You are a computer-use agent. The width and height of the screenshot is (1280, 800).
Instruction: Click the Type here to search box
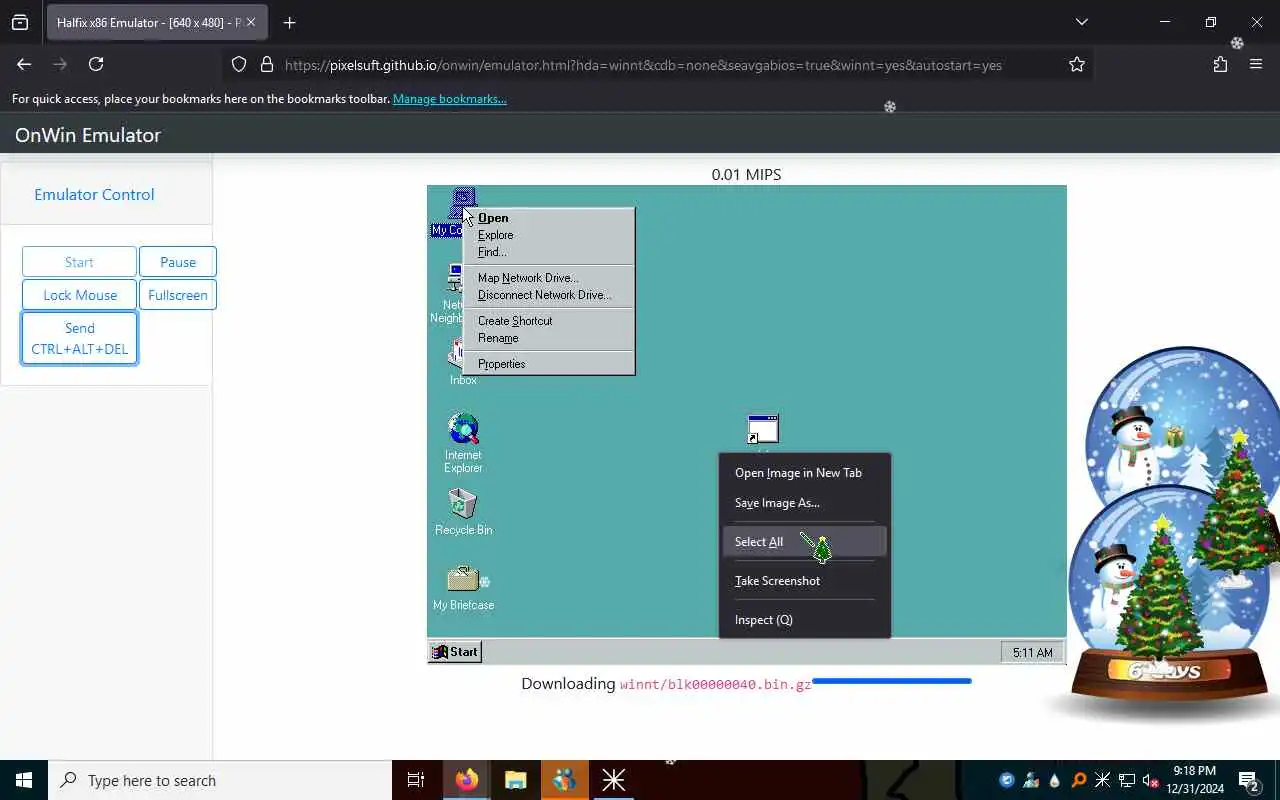[220, 780]
